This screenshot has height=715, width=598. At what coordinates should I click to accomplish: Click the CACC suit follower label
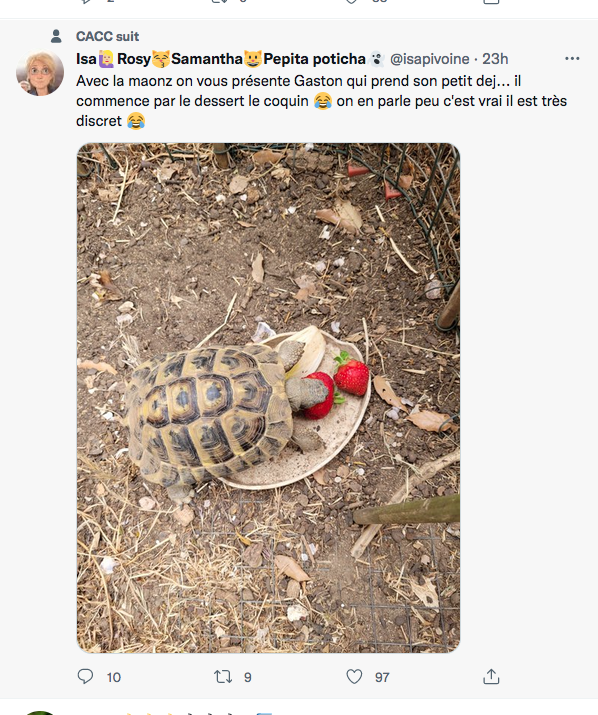click(108, 36)
